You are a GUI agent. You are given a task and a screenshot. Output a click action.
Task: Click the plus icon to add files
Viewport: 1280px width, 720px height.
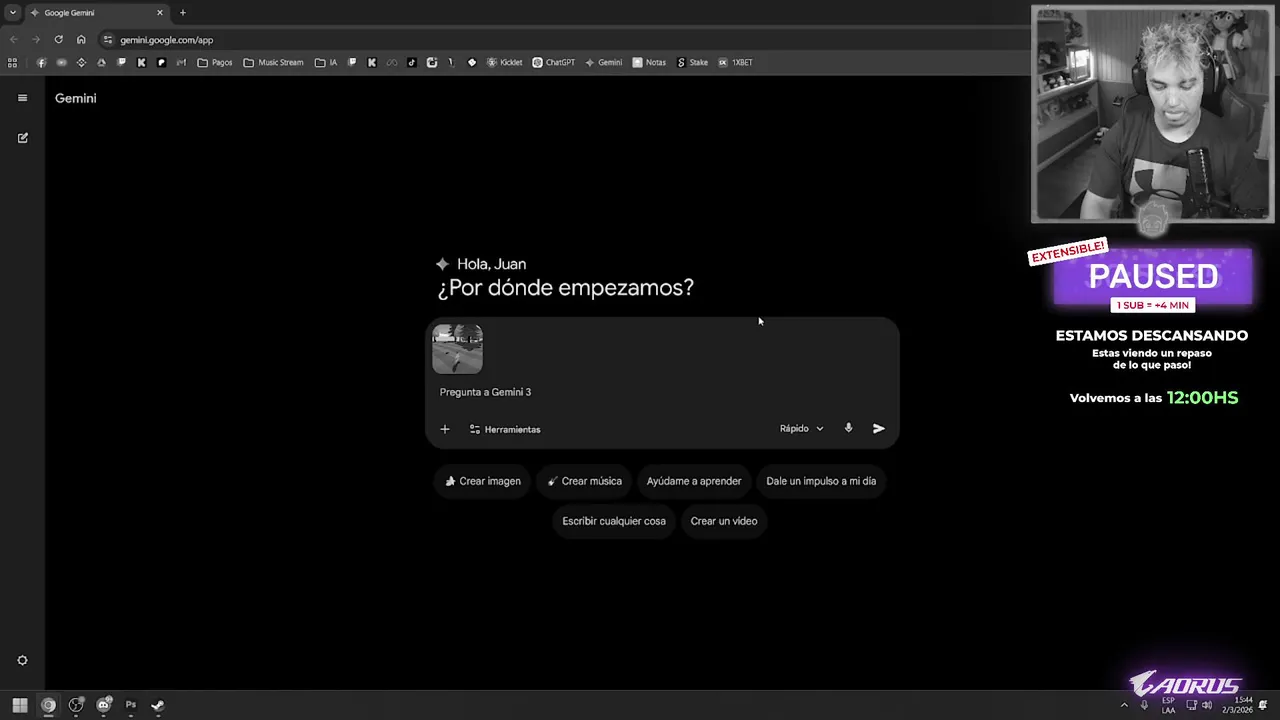coord(445,429)
